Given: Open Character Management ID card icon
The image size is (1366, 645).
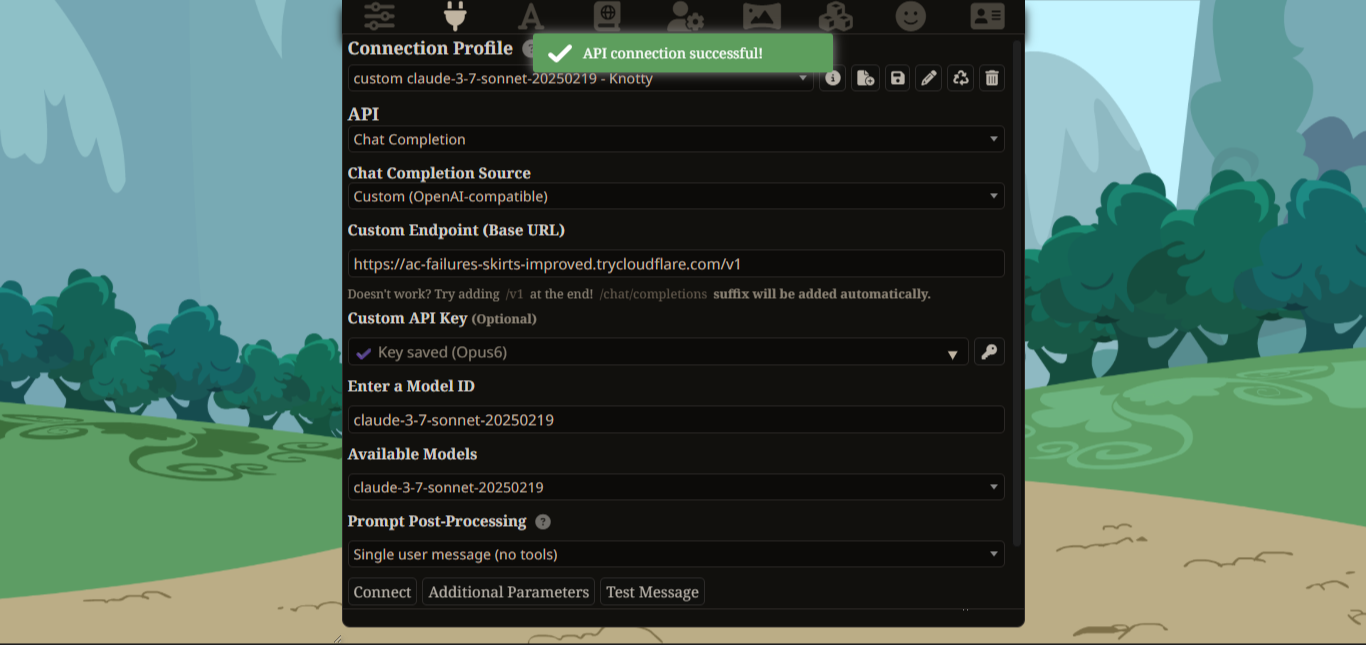Looking at the screenshot, I should pyautogui.click(x=987, y=16).
